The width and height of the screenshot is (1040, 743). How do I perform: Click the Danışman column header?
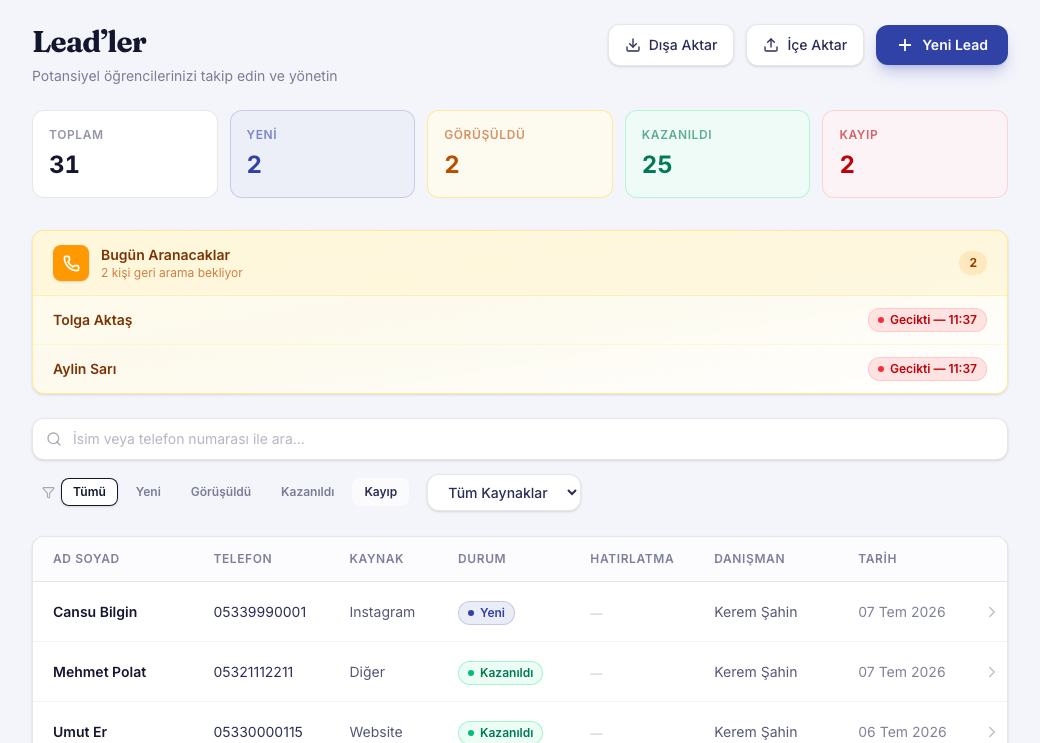[x=749, y=559]
